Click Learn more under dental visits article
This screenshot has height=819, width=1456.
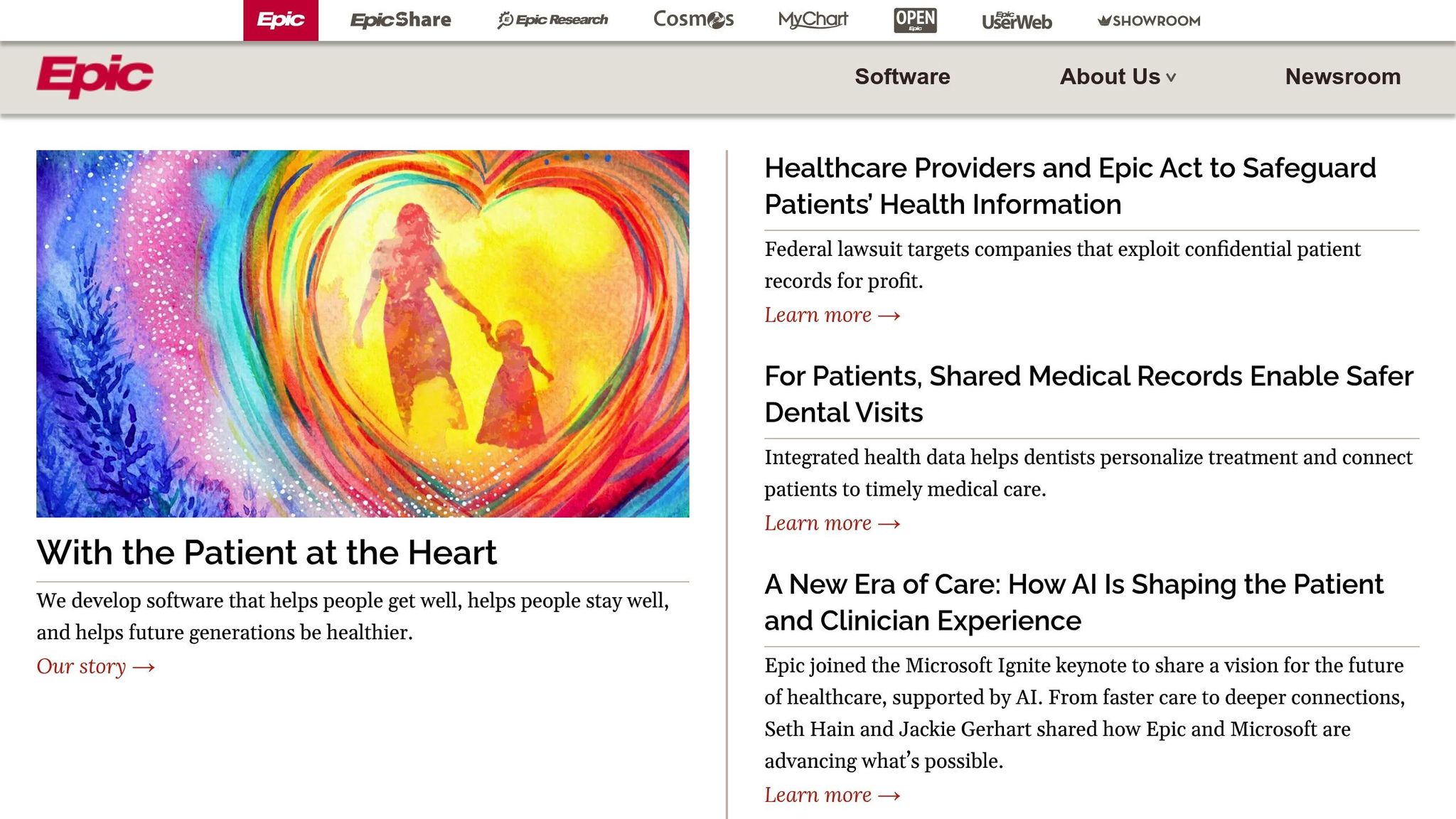(832, 523)
